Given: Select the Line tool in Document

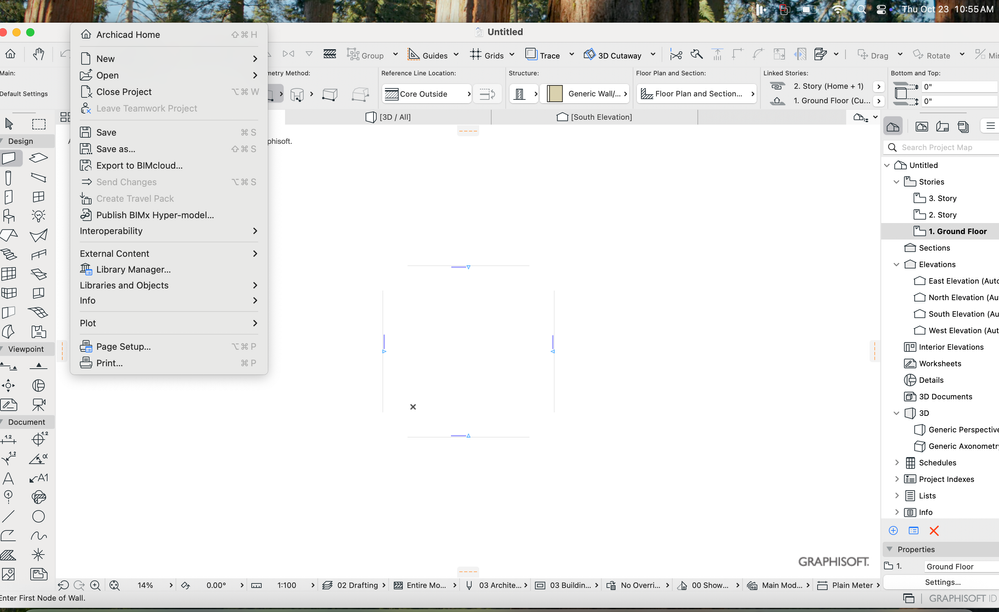Looking at the screenshot, I should 9,516.
